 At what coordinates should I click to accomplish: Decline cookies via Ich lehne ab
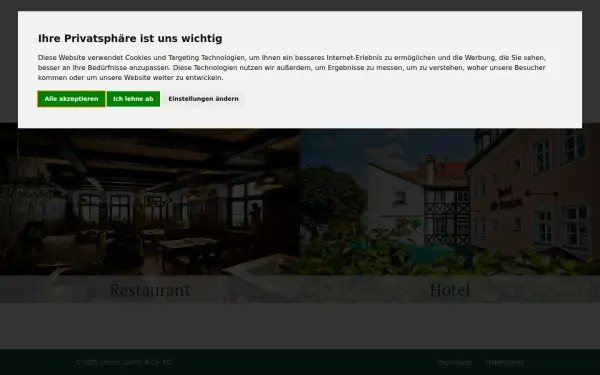[x=133, y=99]
